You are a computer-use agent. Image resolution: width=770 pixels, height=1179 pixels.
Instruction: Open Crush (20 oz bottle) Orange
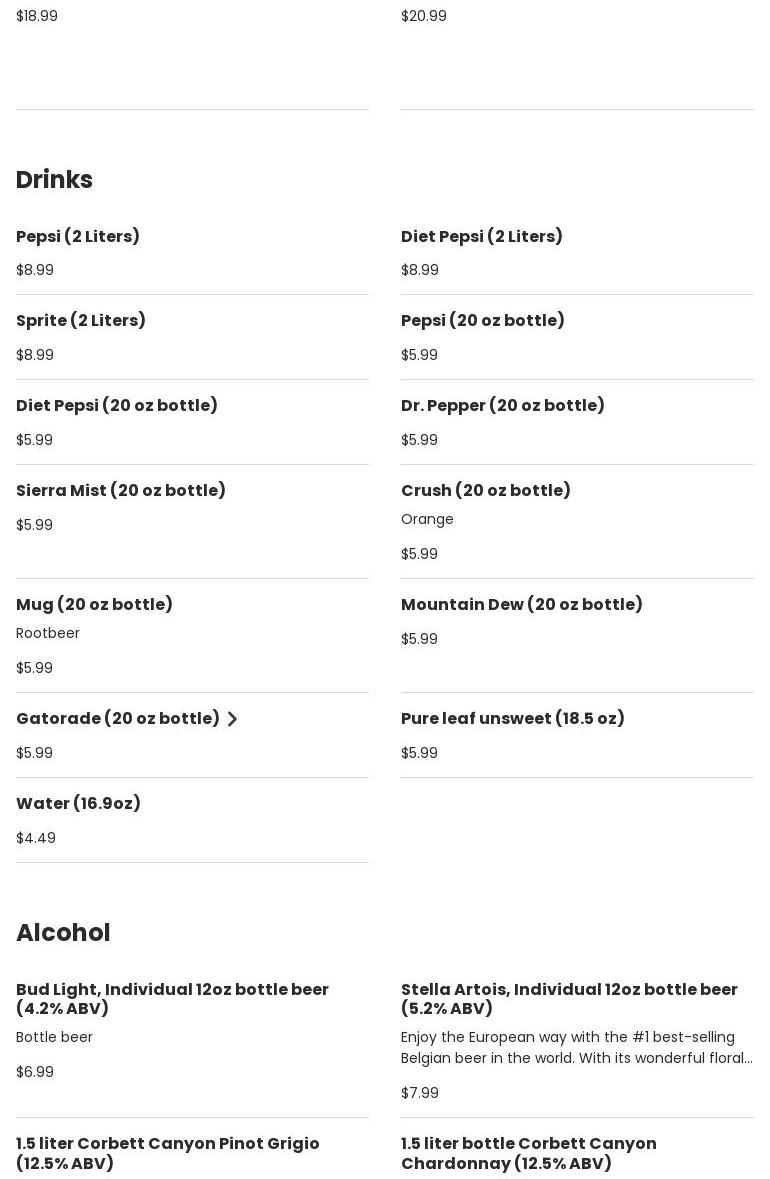point(486,491)
